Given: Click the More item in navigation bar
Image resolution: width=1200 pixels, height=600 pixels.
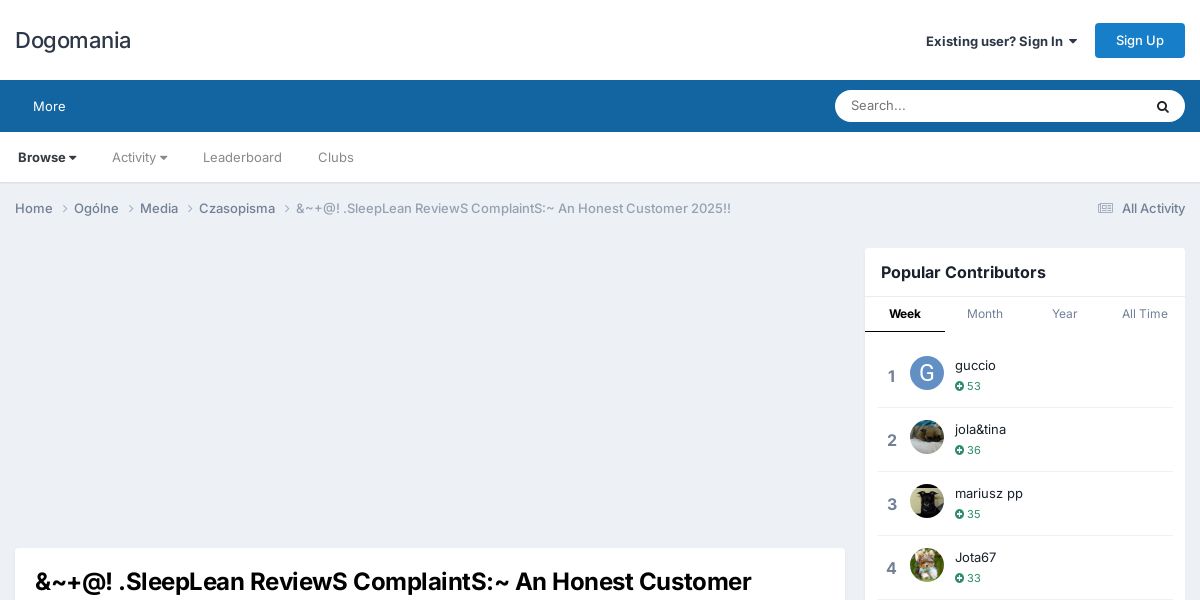Looking at the screenshot, I should click(x=49, y=106).
